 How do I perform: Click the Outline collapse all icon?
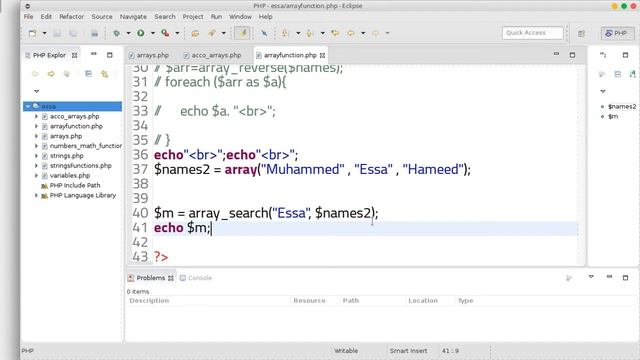(x=618, y=74)
